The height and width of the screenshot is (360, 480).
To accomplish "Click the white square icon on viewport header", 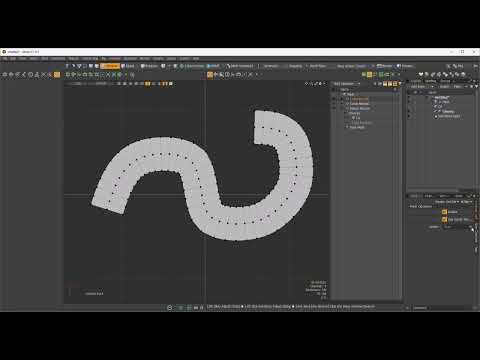I will [x=171, y=84].
